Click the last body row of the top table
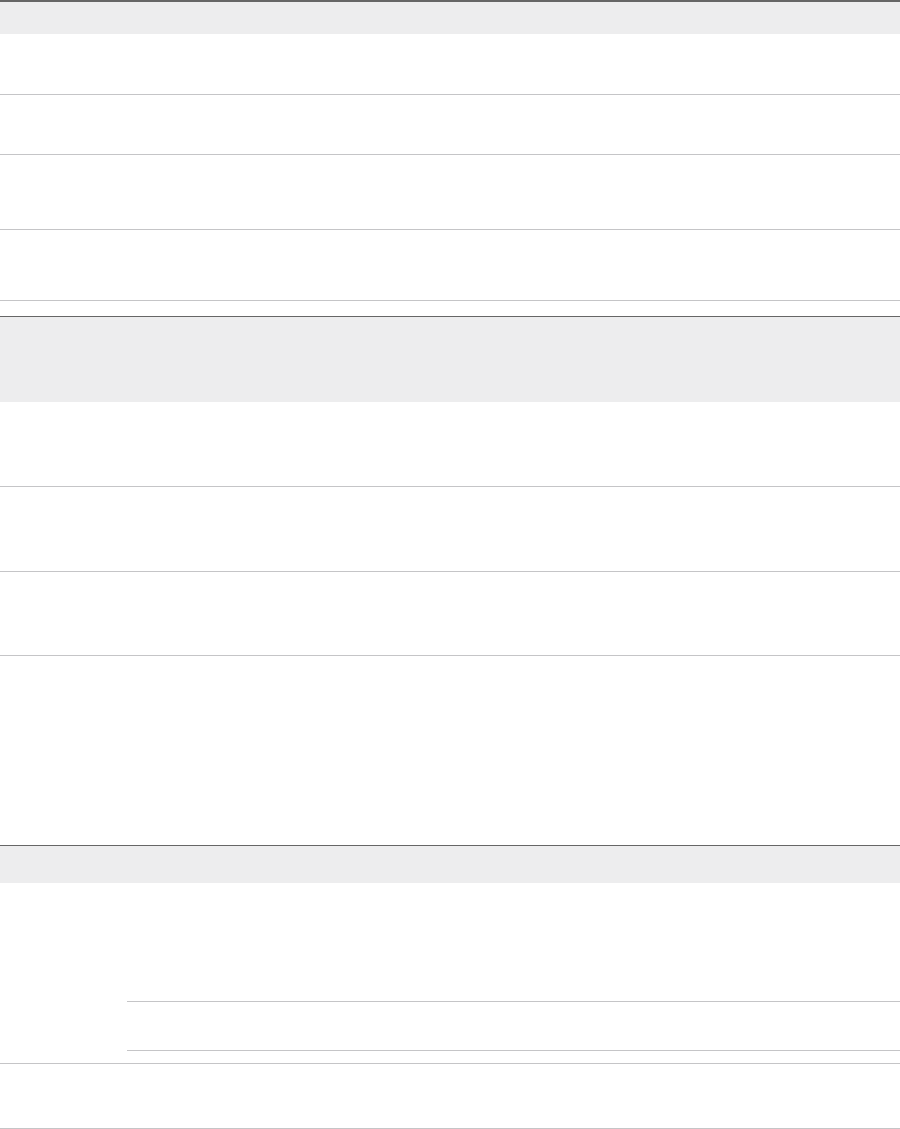The image size is (900, 1129). 450,265
